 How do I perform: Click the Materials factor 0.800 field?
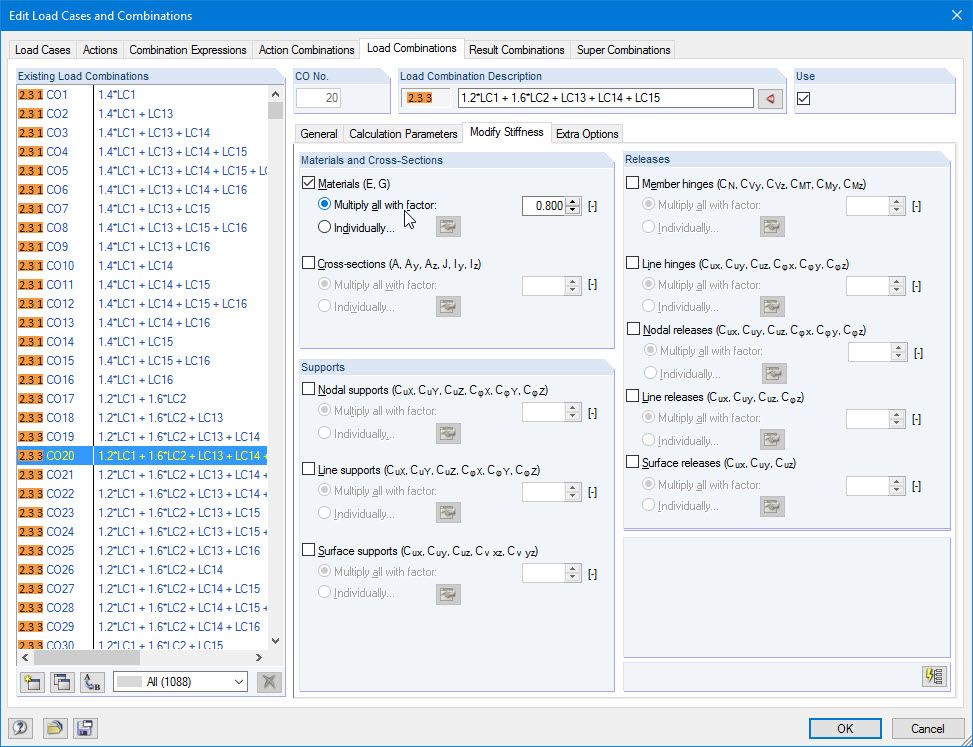(x=544, y=206)
